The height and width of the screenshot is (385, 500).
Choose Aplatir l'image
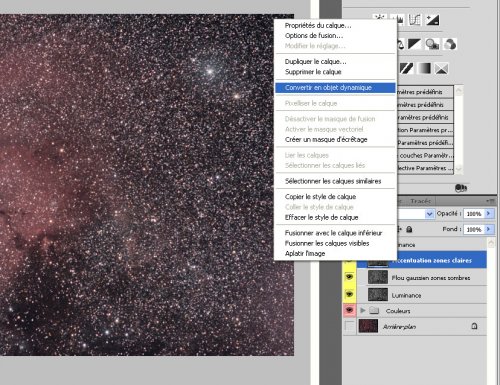[x=305, y=254]
